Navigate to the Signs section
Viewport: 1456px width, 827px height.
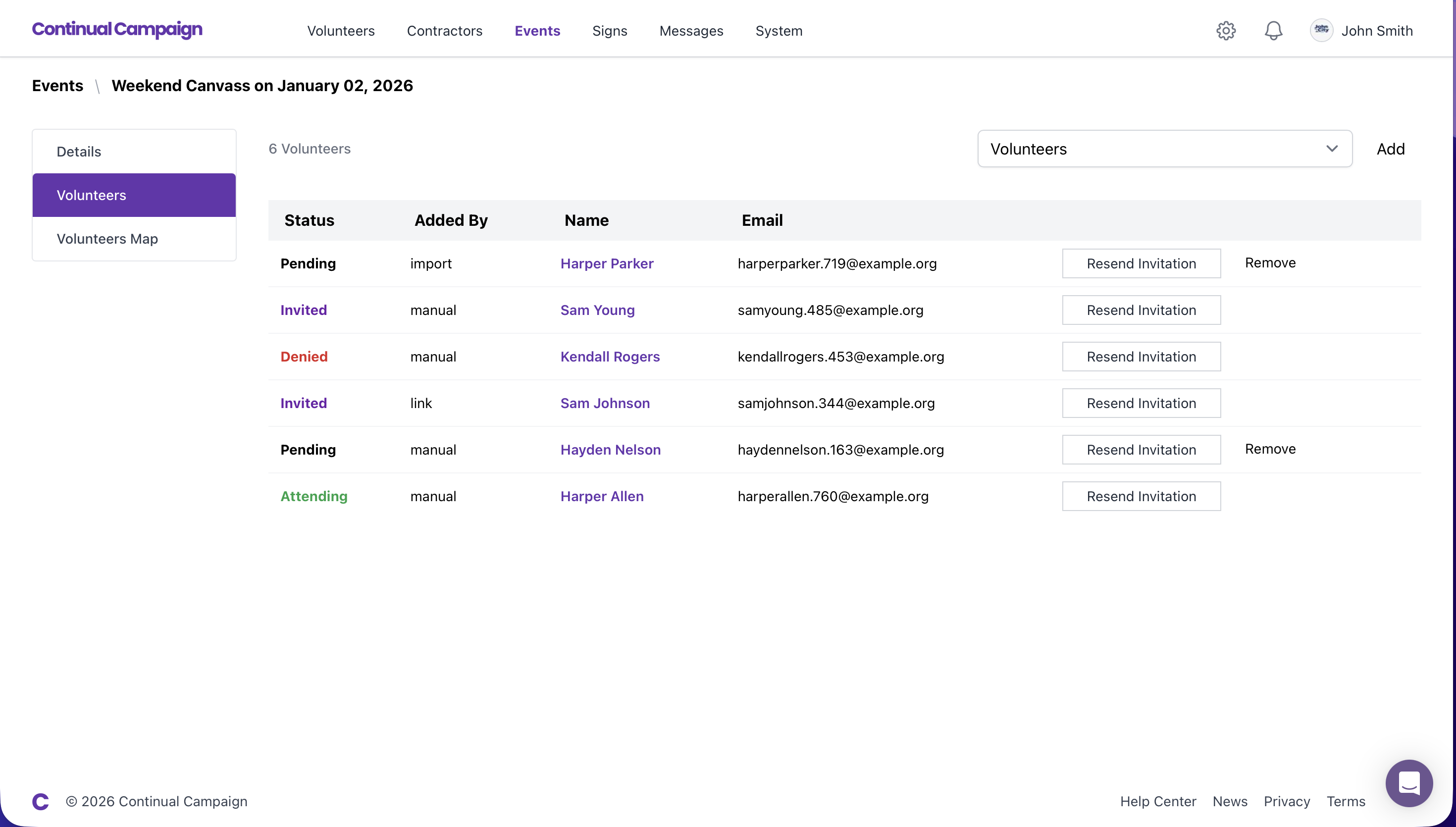[610, 31]
